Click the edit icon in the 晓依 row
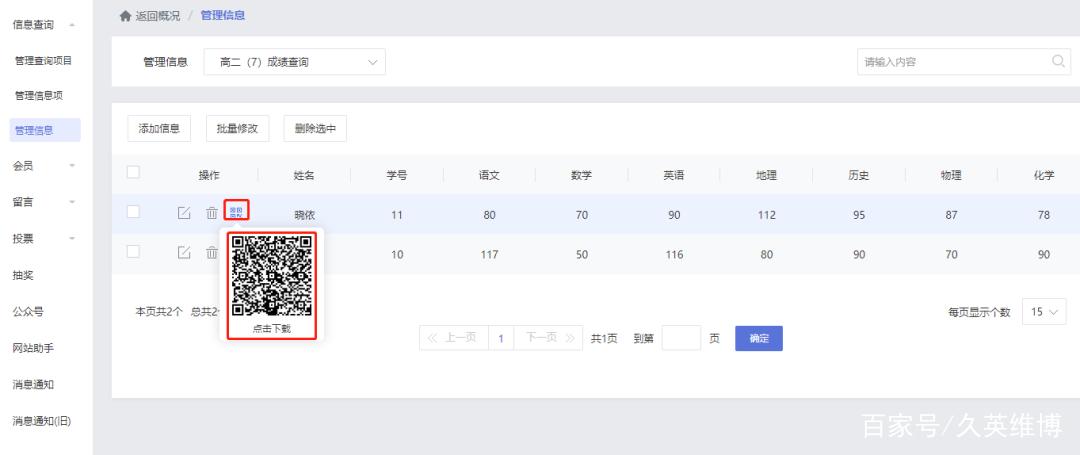1080x455 pixels. coord(184,213)
